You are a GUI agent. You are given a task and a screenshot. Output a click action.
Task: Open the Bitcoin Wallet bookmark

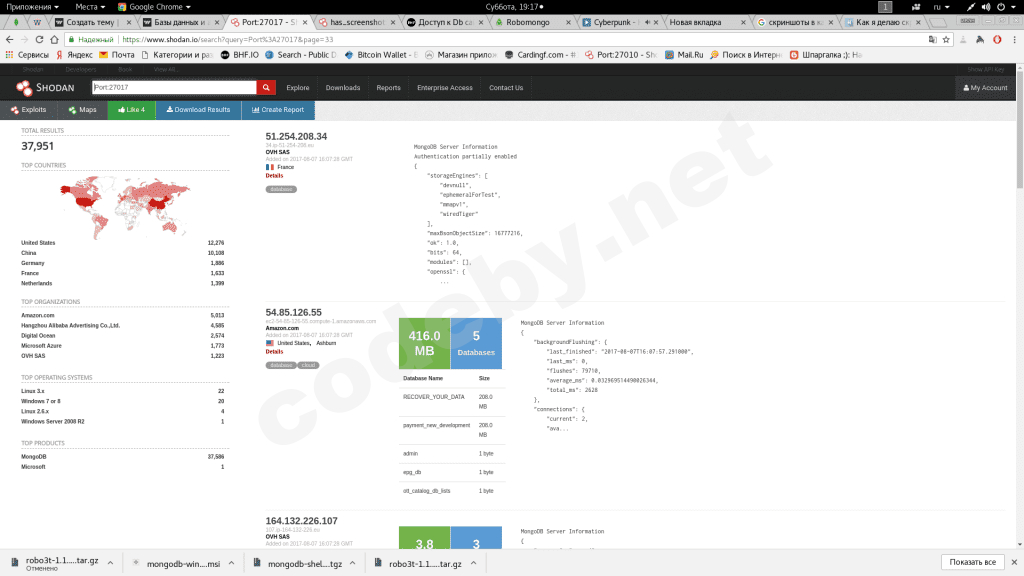point(381,55)
